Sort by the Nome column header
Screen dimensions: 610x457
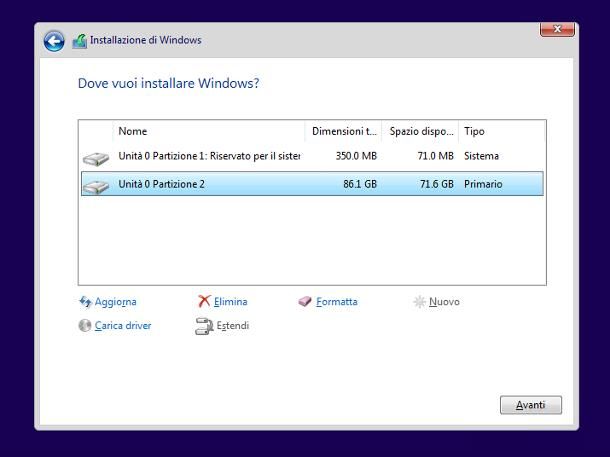[x=209, y=131]
